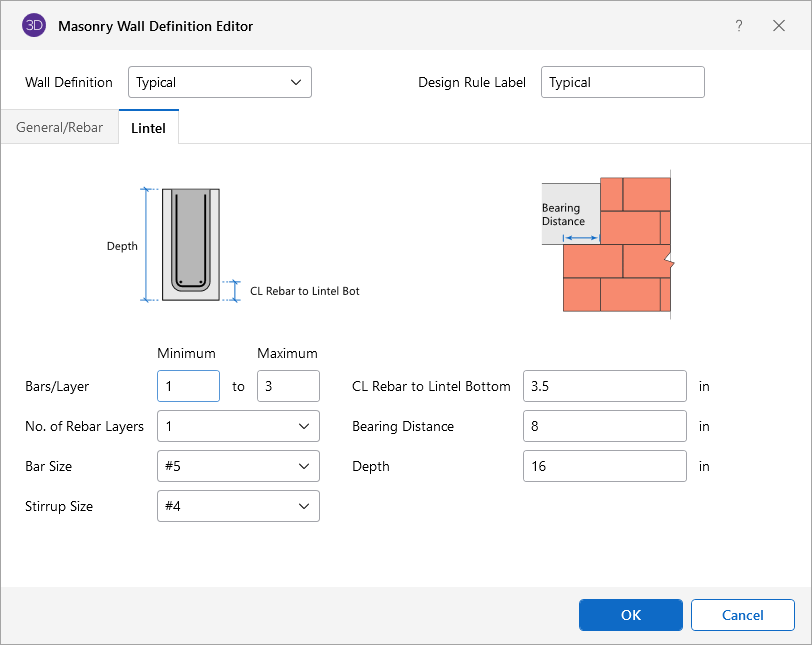Click the Design Rule Label text field

click(622, 82)
